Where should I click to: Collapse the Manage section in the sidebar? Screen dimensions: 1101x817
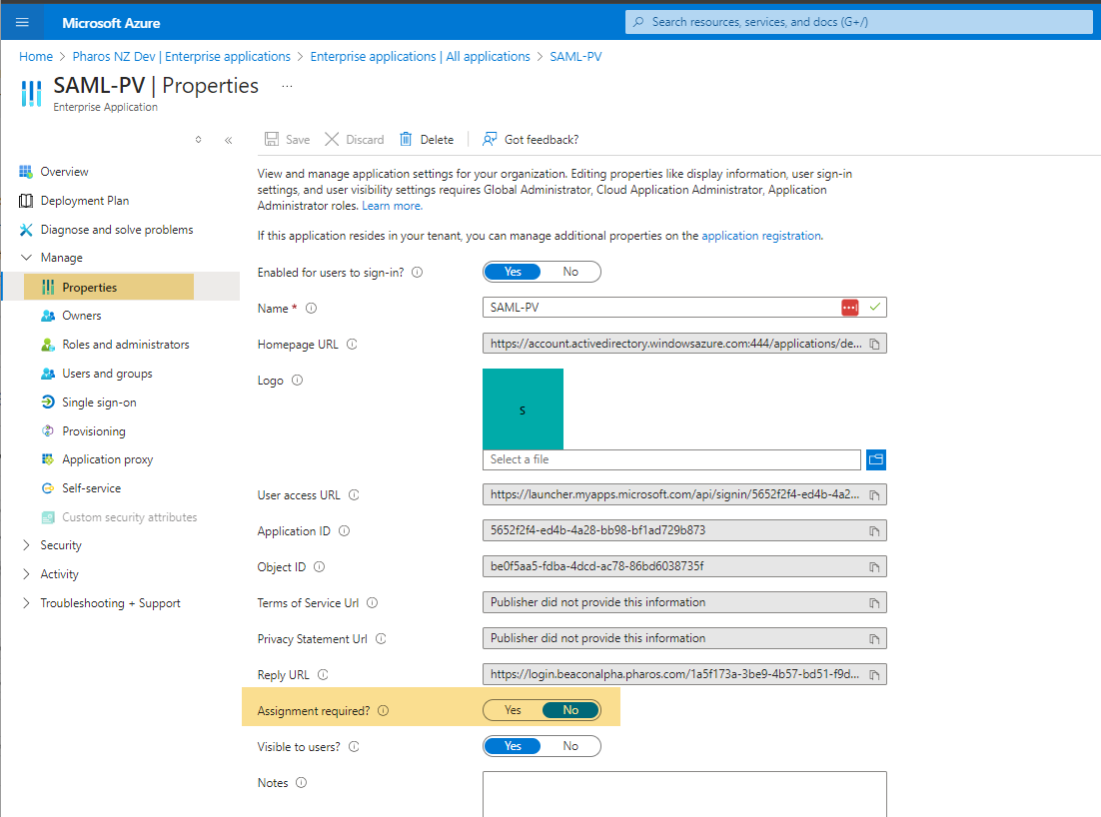[x=26, y=258]
